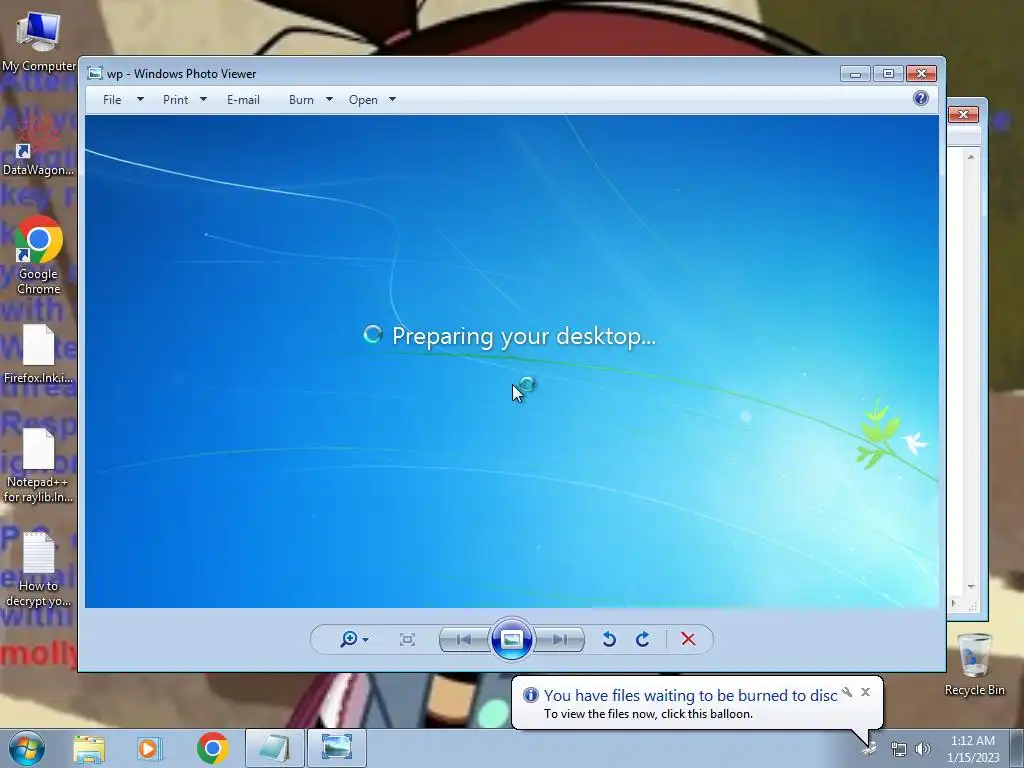Screen dimensions: 1024x768
Task: Expand the File dropdown arrow
Action: pyautogui.click(x=140, y=99)
